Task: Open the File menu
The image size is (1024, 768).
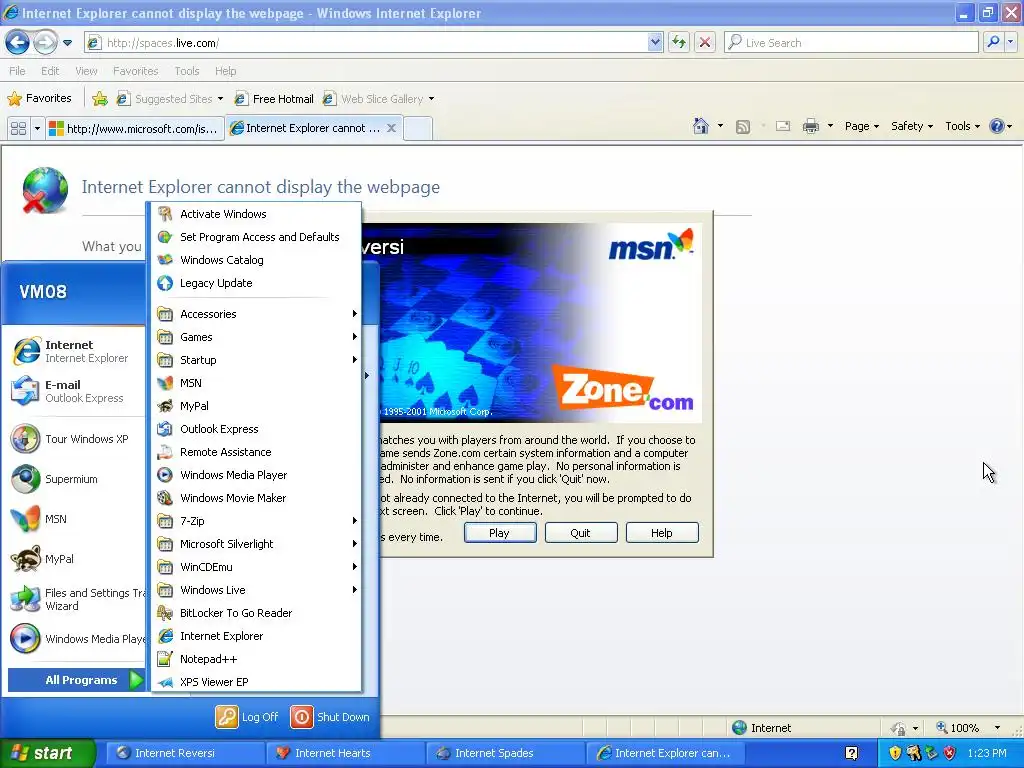Action: point(18,71)
